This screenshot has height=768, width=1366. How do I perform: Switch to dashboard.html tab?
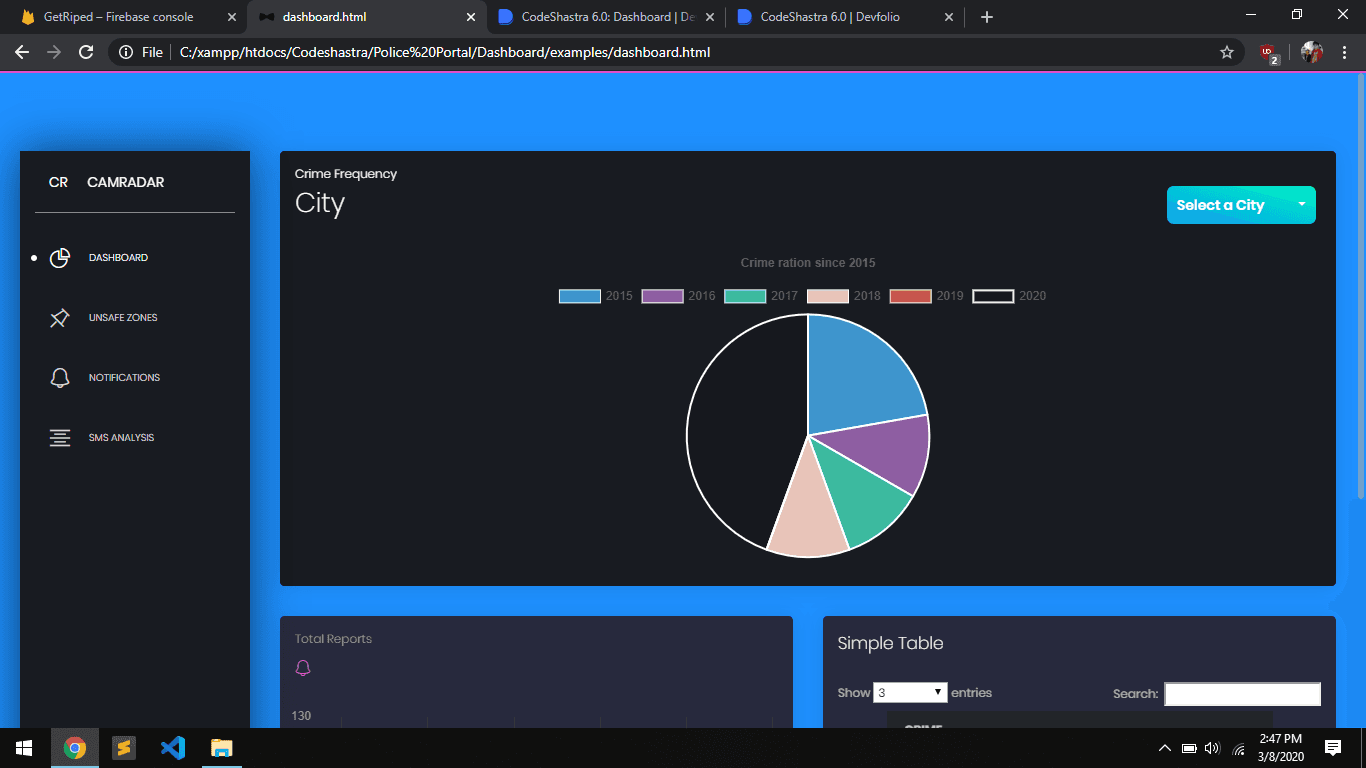pyautogui.click(x=365, y=17)
